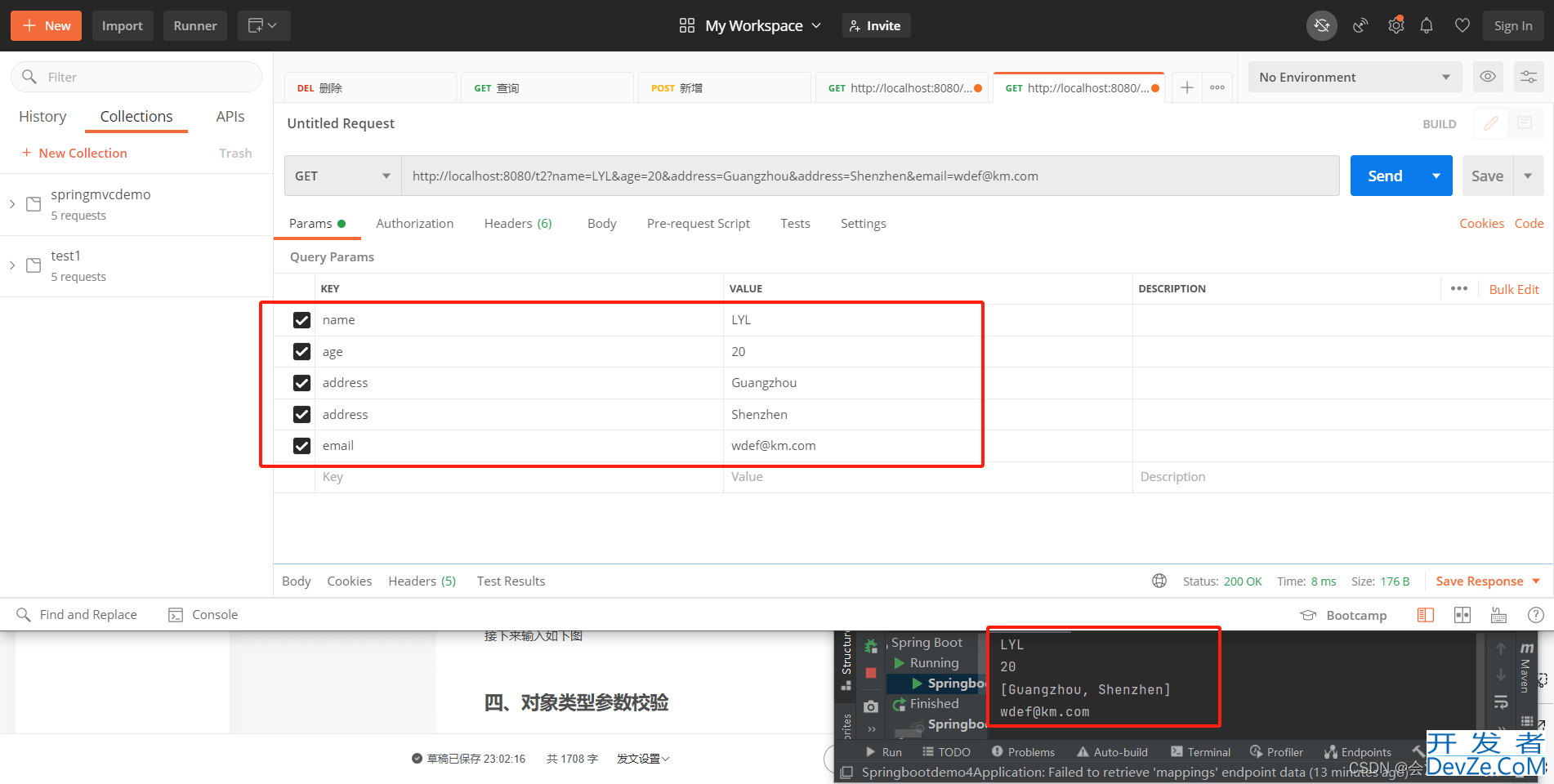
Task: Click the soft-wrap icon in IDE console
Action: [x=1501, y=702]
